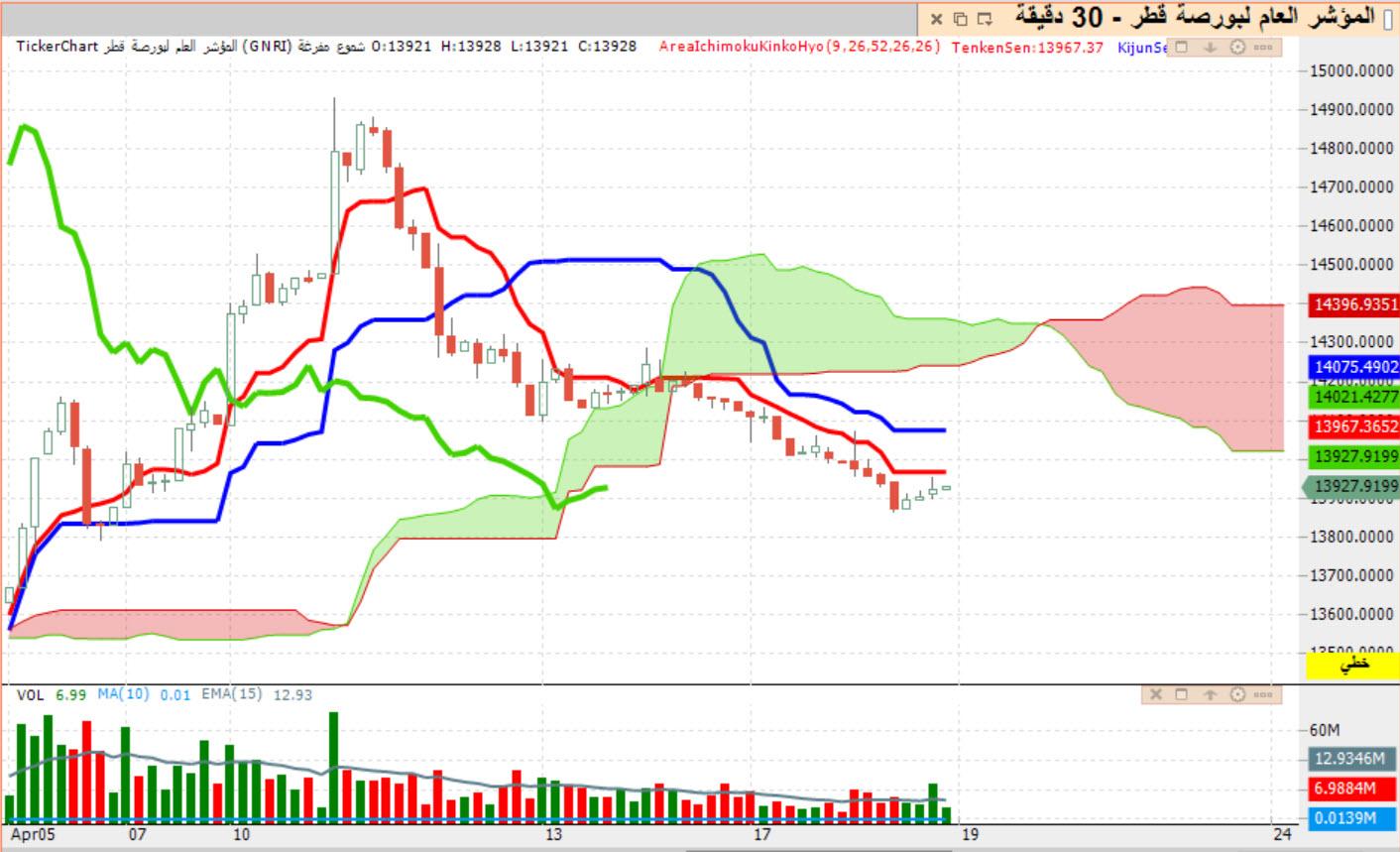Click the L:13921 low value
This screenshot has height=852, width=1400.
[538, 47]
